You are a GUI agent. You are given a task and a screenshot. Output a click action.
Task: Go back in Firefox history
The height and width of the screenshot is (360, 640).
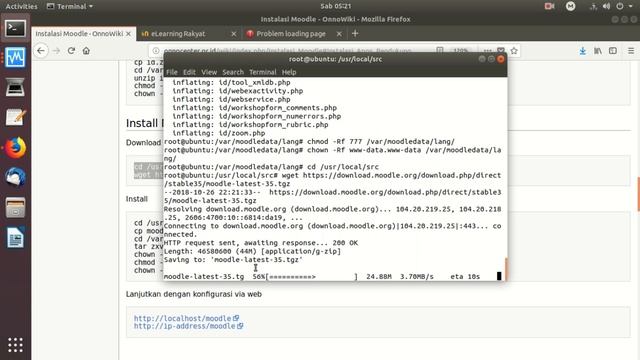[41, 51]
